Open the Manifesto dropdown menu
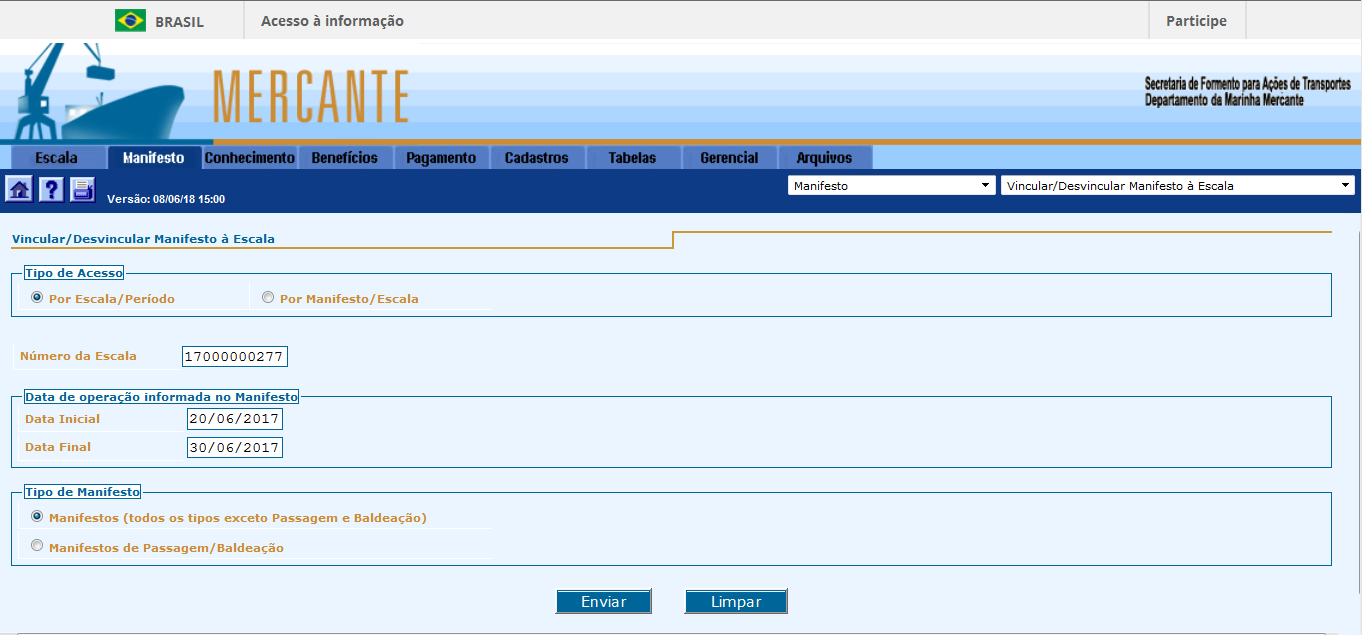1363x635 pixels. point(890,186)
